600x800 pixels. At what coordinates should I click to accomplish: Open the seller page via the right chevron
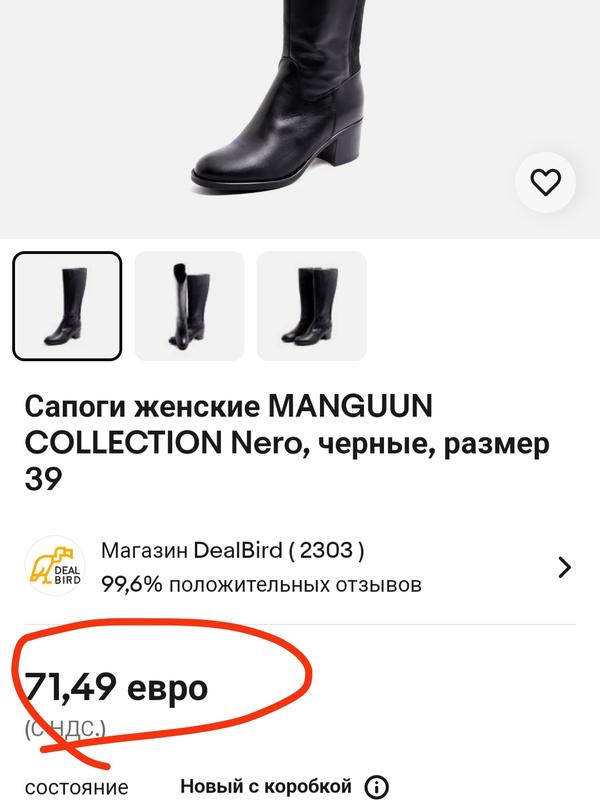coord(565,567)
